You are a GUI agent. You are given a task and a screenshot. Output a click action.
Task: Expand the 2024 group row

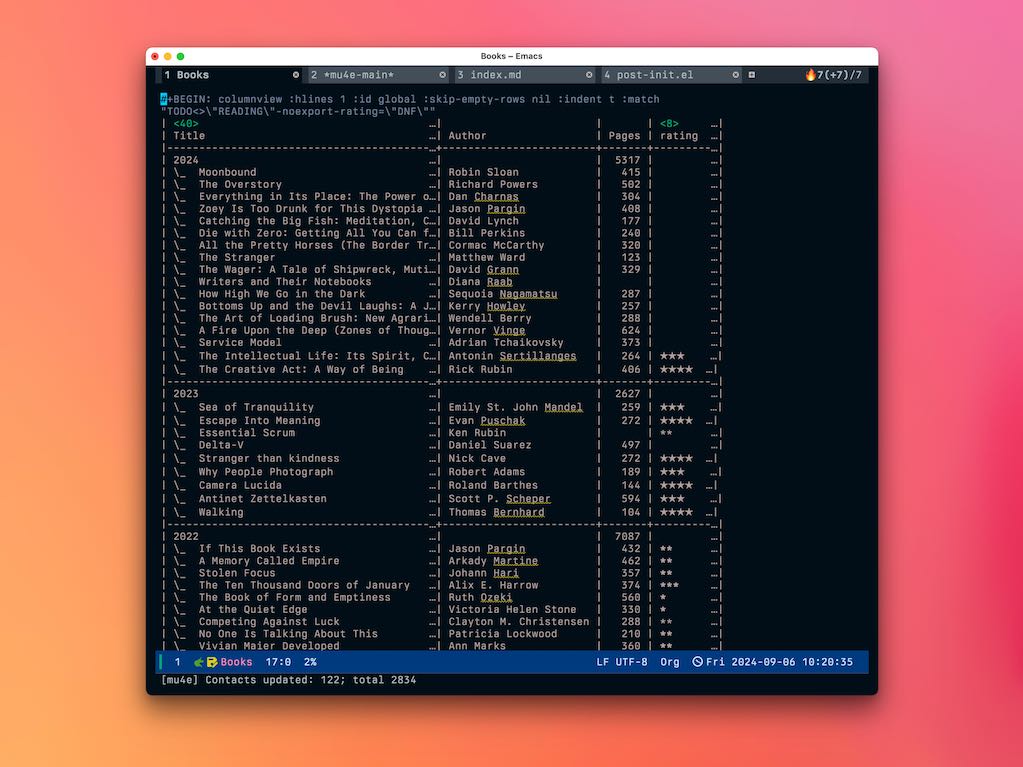pos(186,160)
